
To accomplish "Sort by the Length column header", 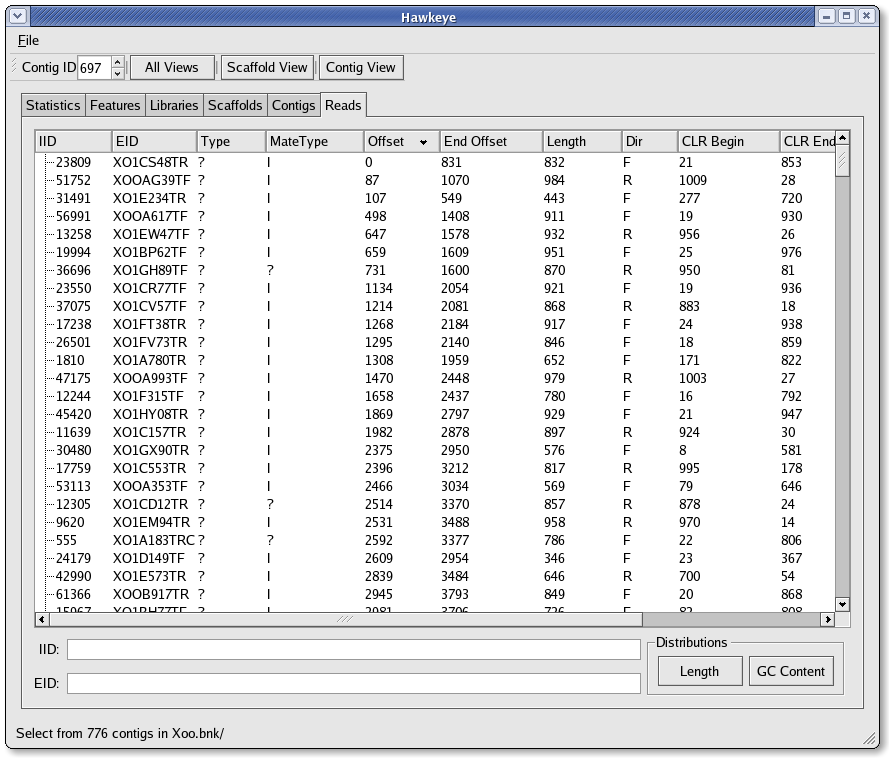I will [x=581, y=141].
